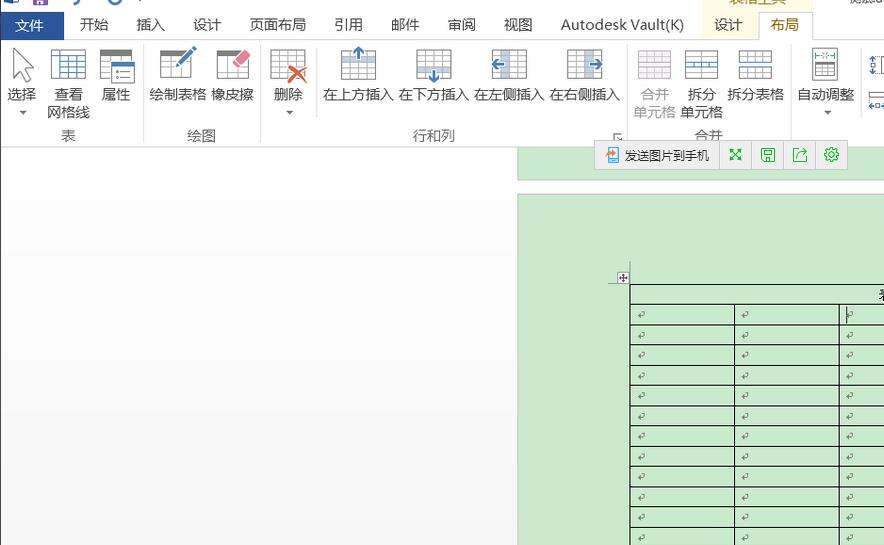The width and height of the screenshot is (884, 545).
Task: Select the 橡皮擦 eraser tool
Action: 232,74
